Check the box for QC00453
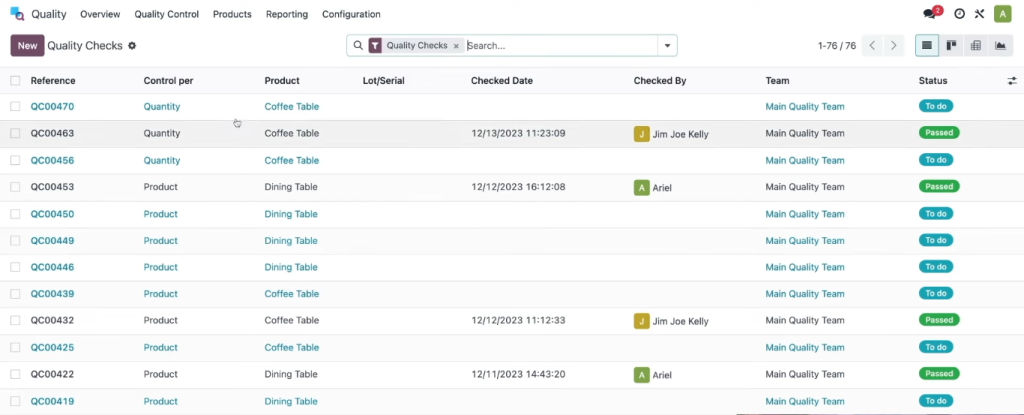This screenshot has height=415, width=1024. click(15, 187)
